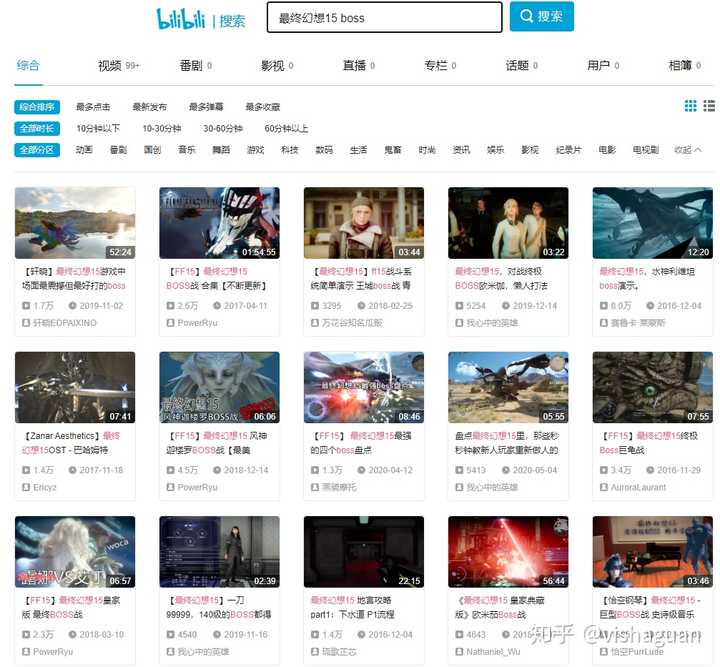This screenshot has width=720, height=667.
Task: Filter category to 生活
Action: [x=358, y=150]
